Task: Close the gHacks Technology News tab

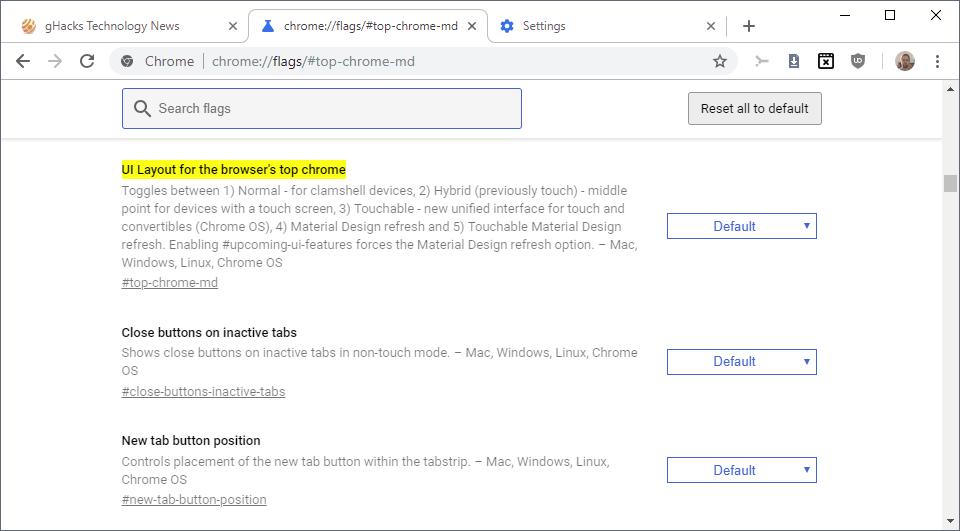Action: coord(233,26)
